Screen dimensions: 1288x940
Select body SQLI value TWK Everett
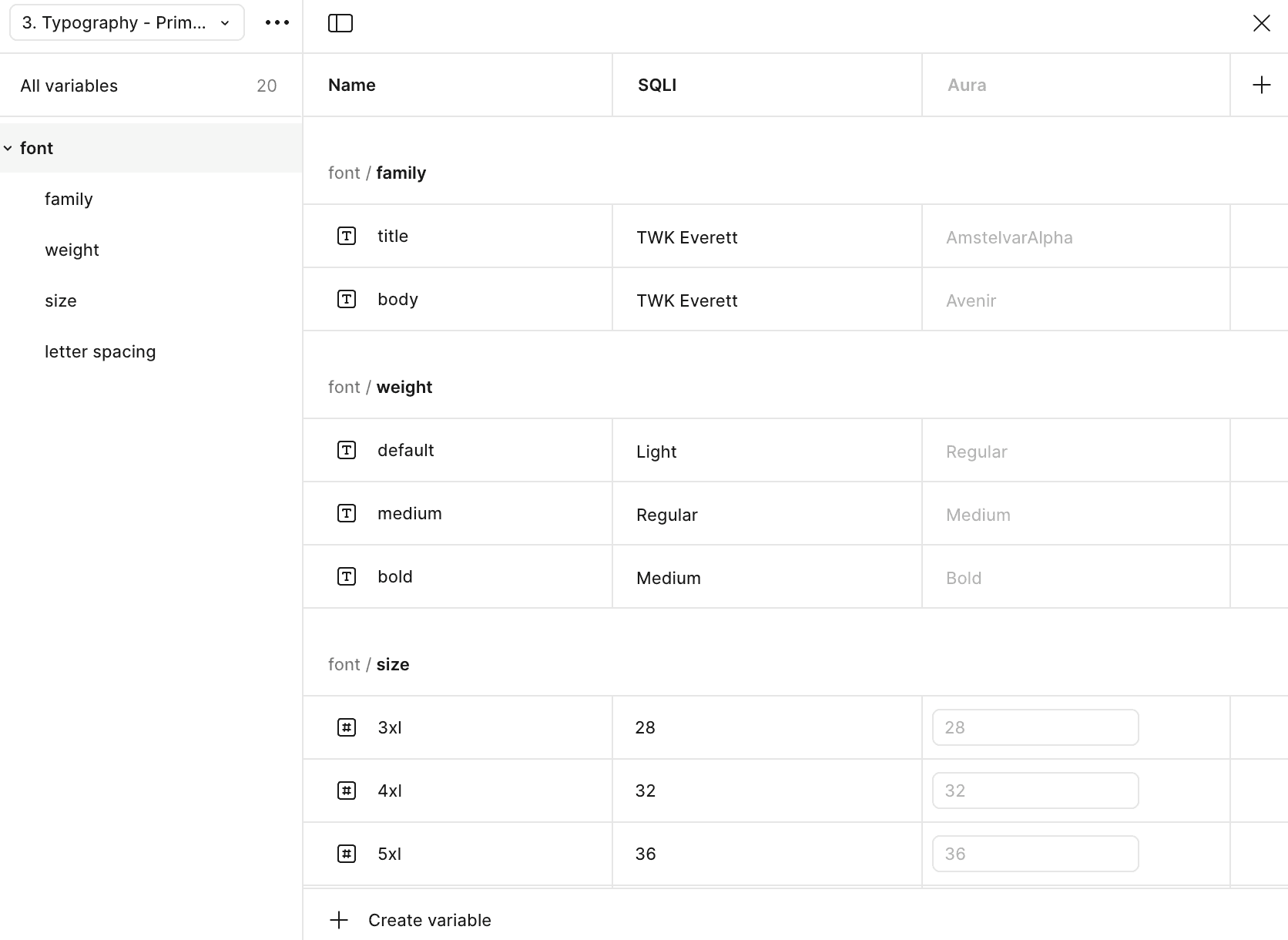pos(687,300)
